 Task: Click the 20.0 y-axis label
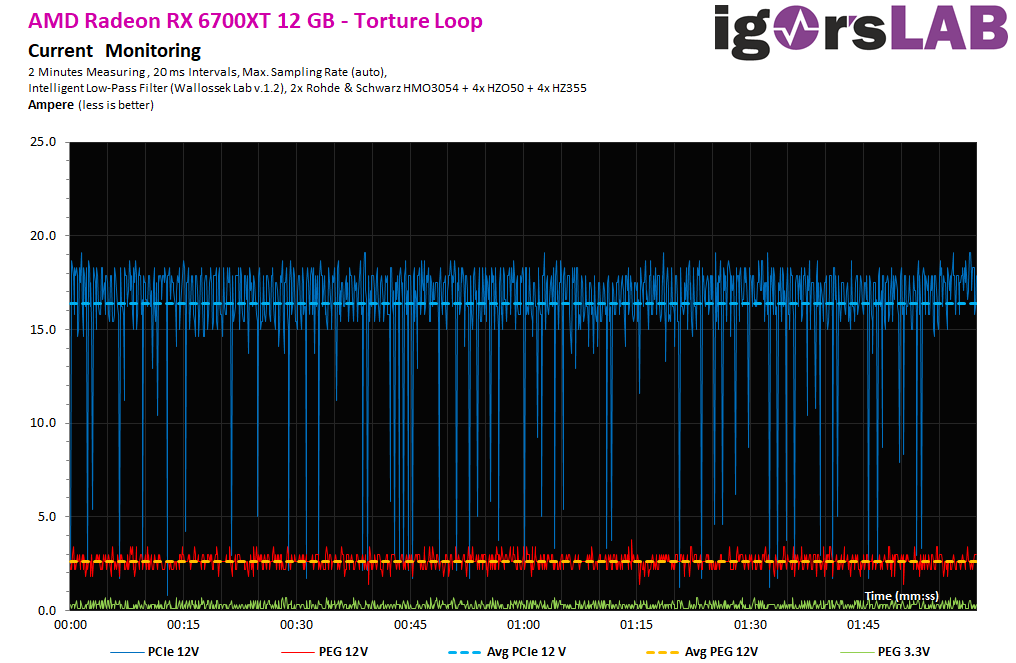point(43,236)
